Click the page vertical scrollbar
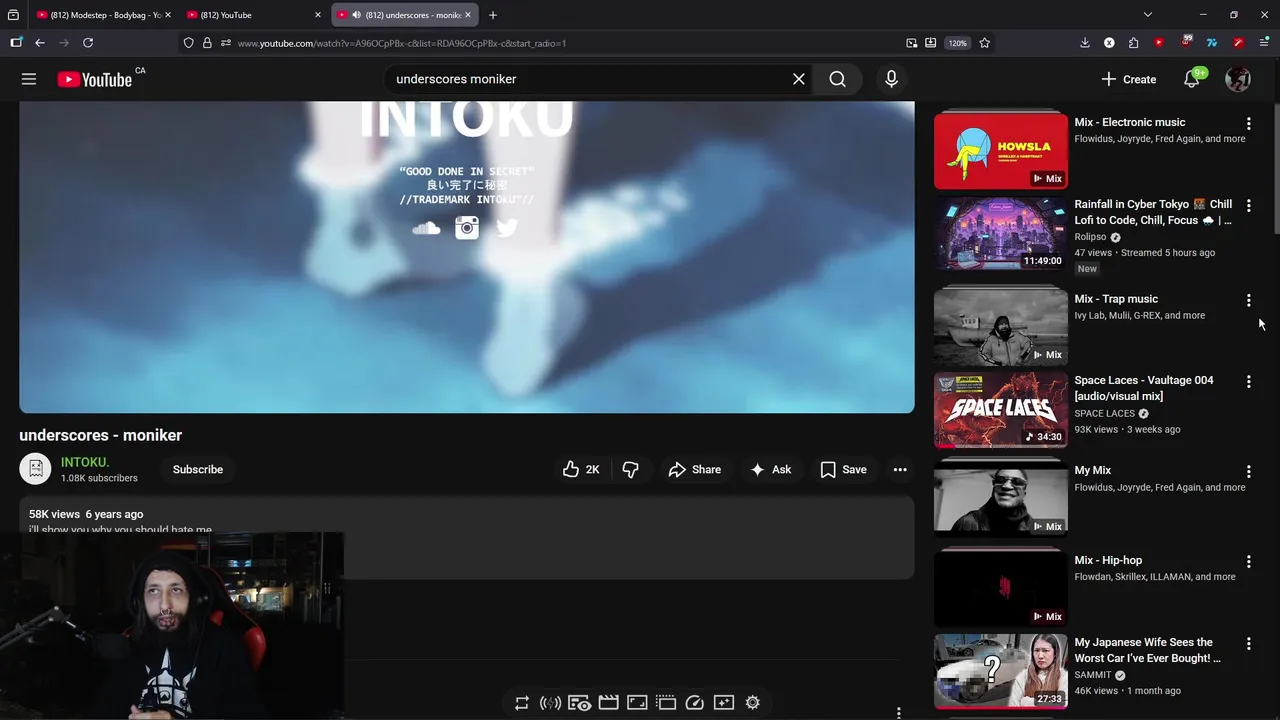Viewport: 1280px width, 720px height. click(x=1275, y=170)
